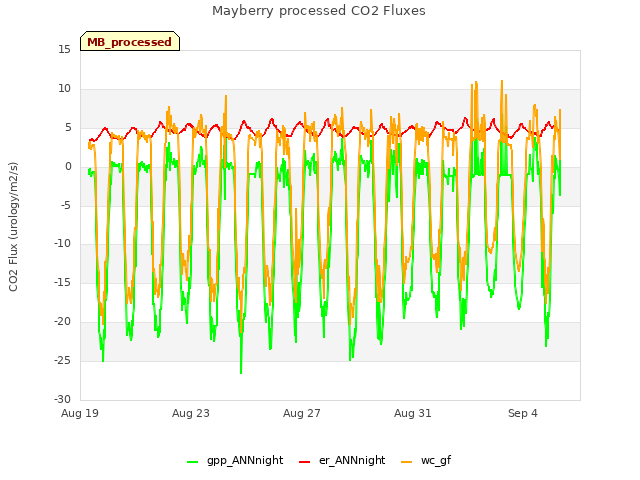Click the Aug 19 x-axis label

coord(80,413)
